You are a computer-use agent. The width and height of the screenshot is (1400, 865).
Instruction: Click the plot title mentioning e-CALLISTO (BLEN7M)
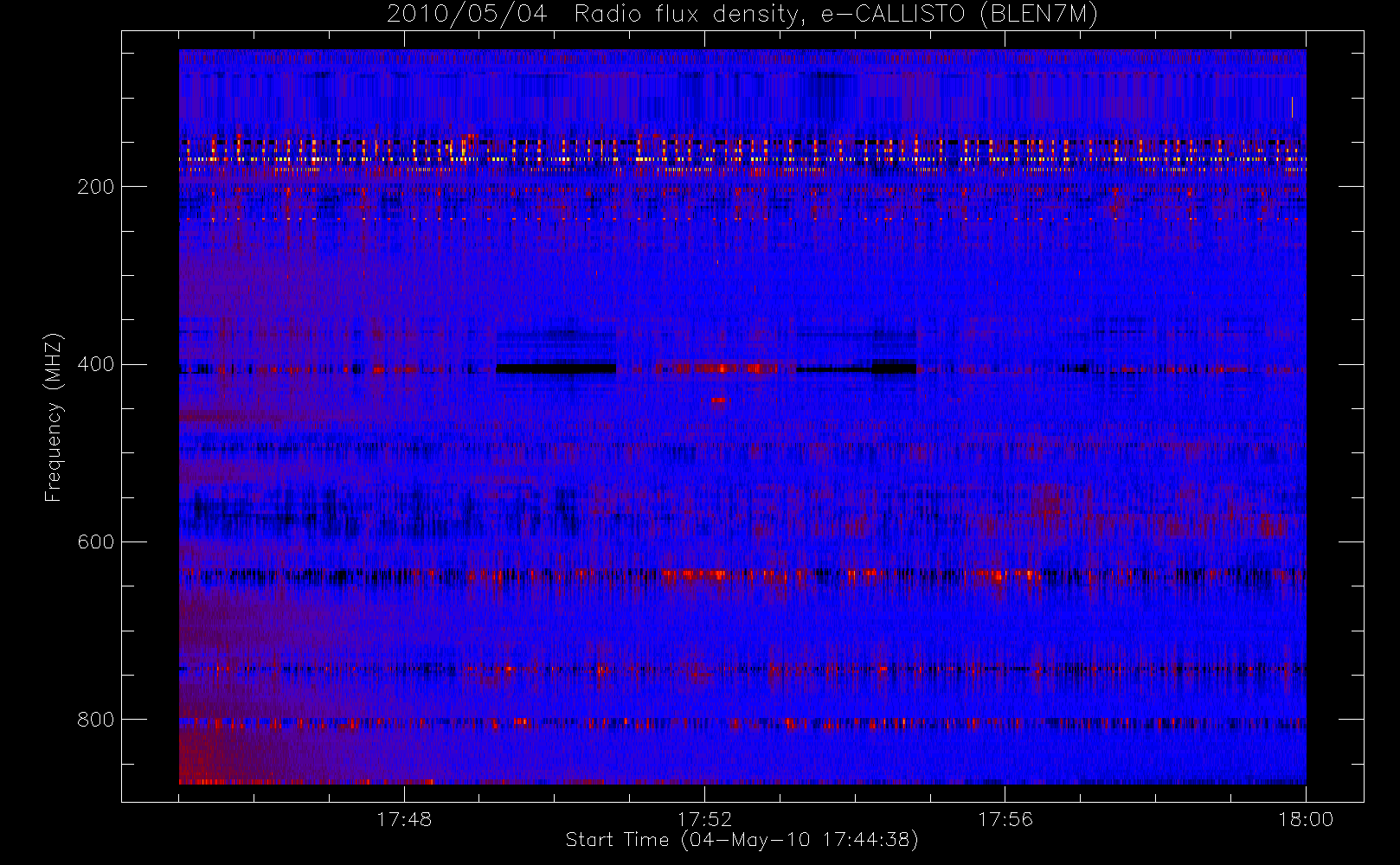coord(742,15)
